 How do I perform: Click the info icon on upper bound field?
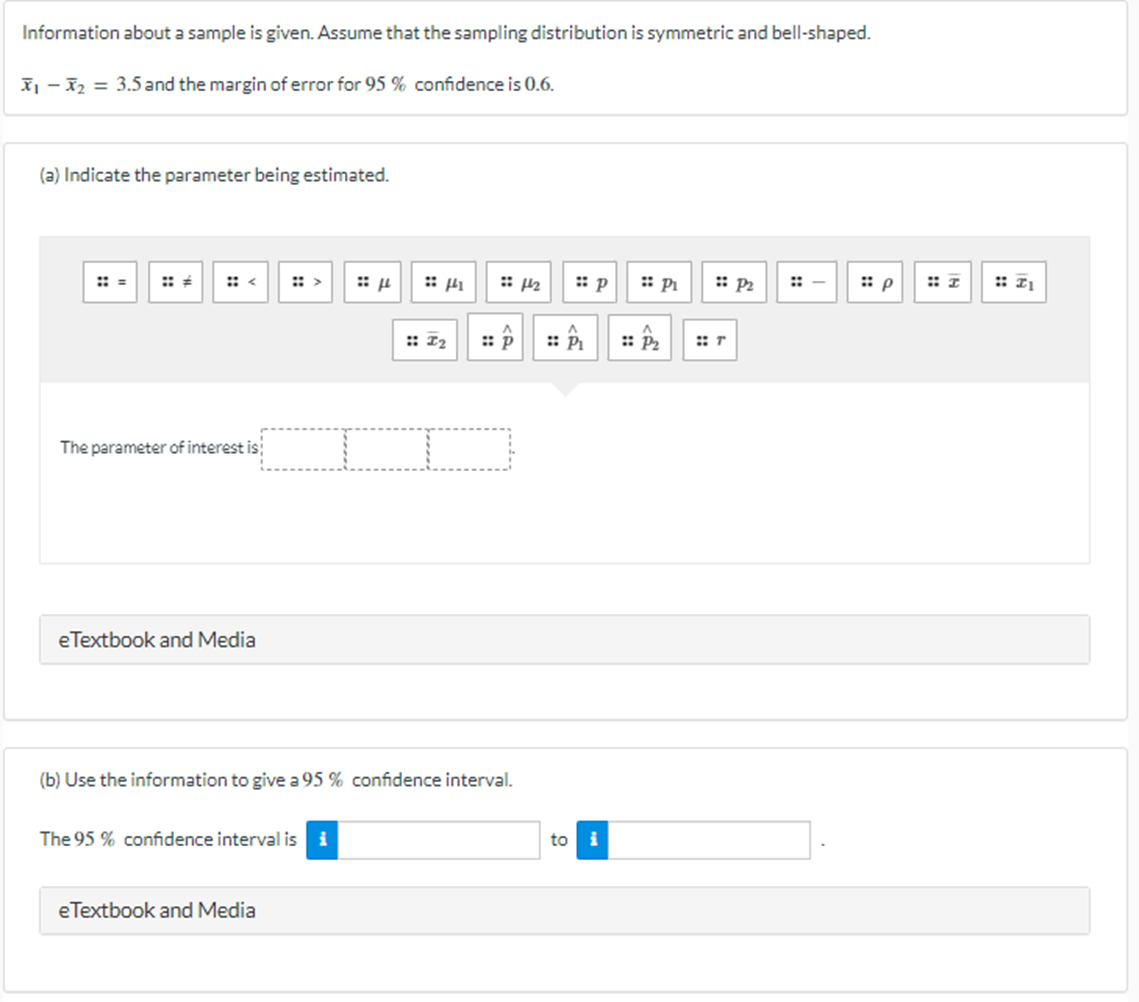pos(593,840)
